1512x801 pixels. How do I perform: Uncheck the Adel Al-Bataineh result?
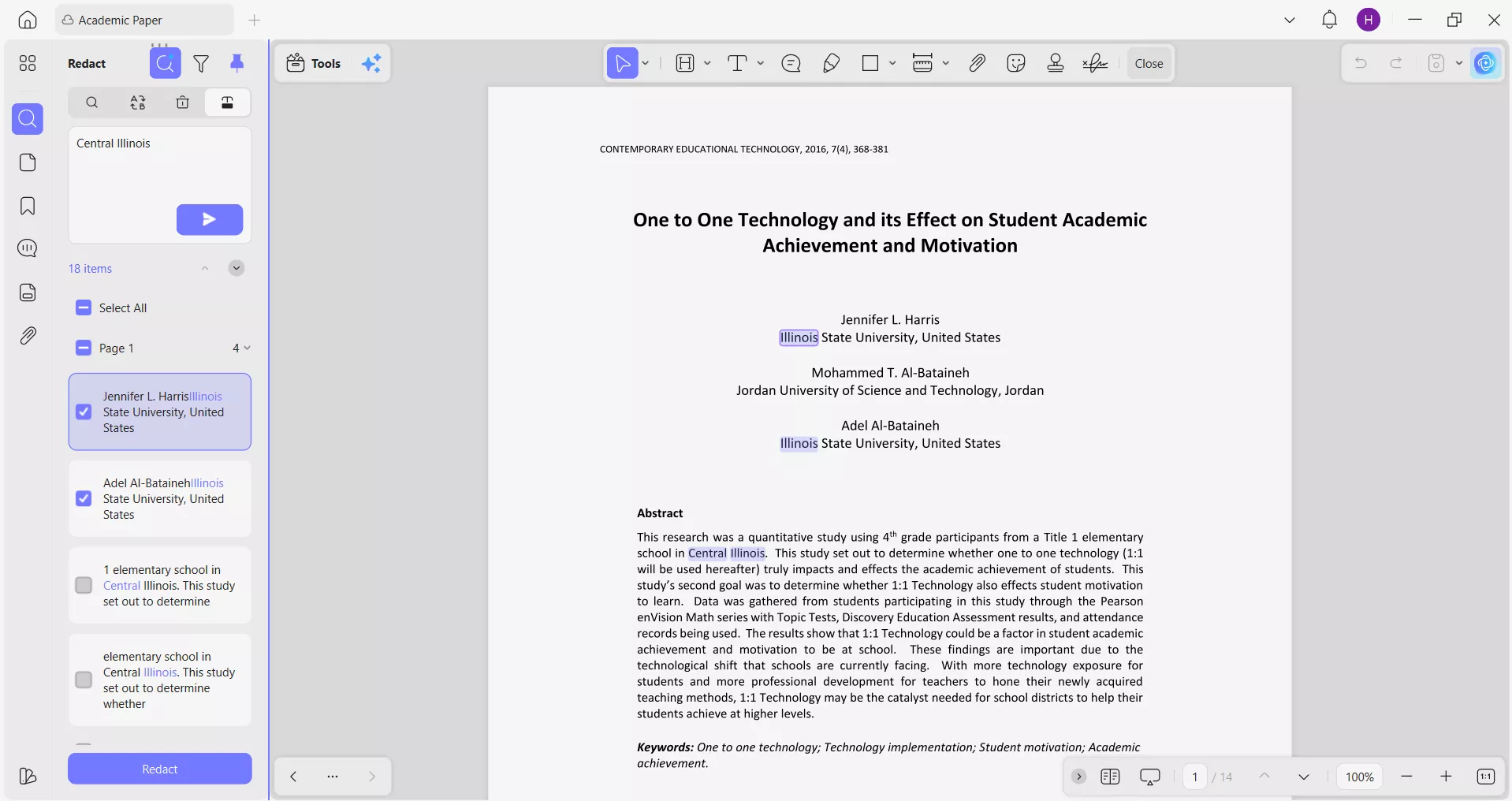pos(84,498)
